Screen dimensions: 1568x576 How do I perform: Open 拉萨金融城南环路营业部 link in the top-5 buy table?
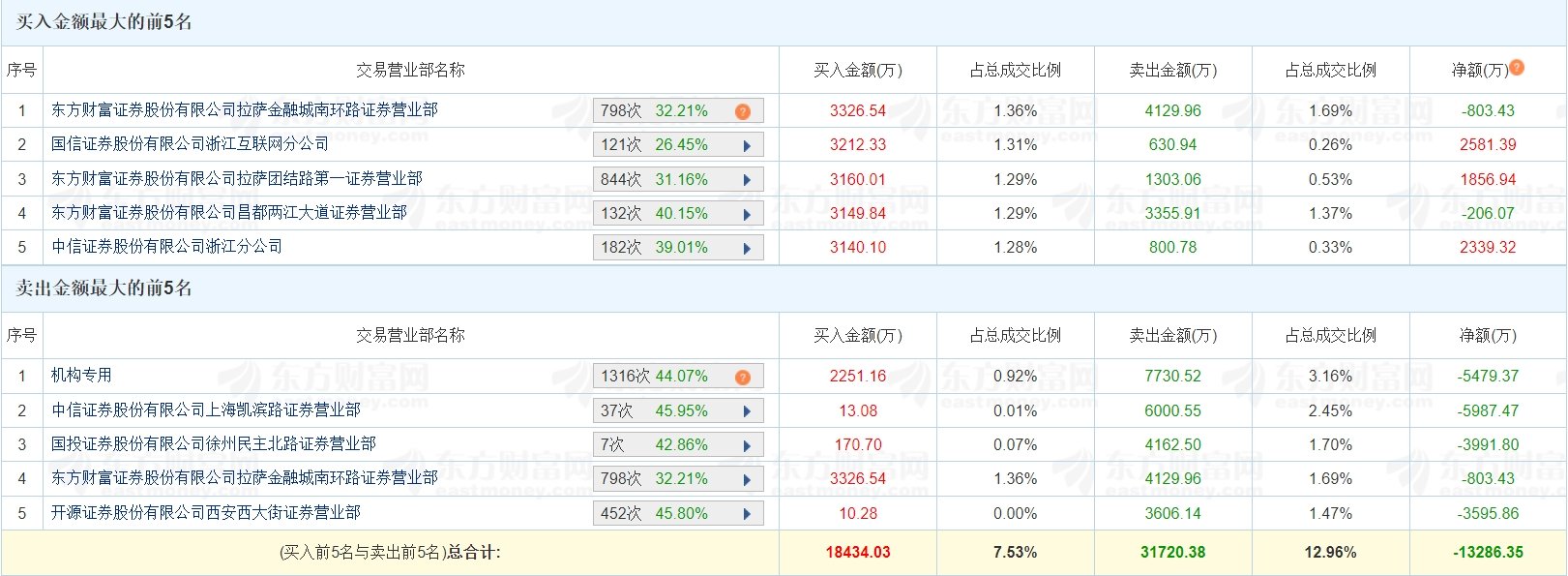click(245, 110)
